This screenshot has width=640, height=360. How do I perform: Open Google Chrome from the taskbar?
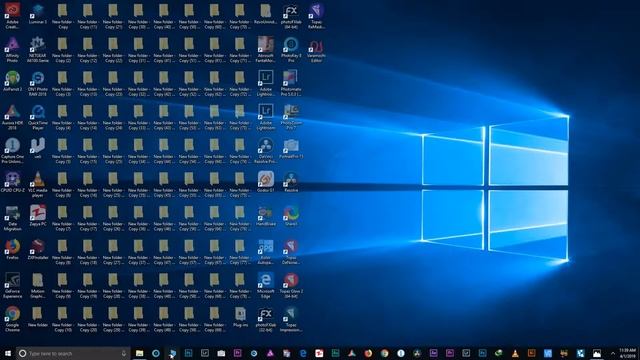coord(384,353)
